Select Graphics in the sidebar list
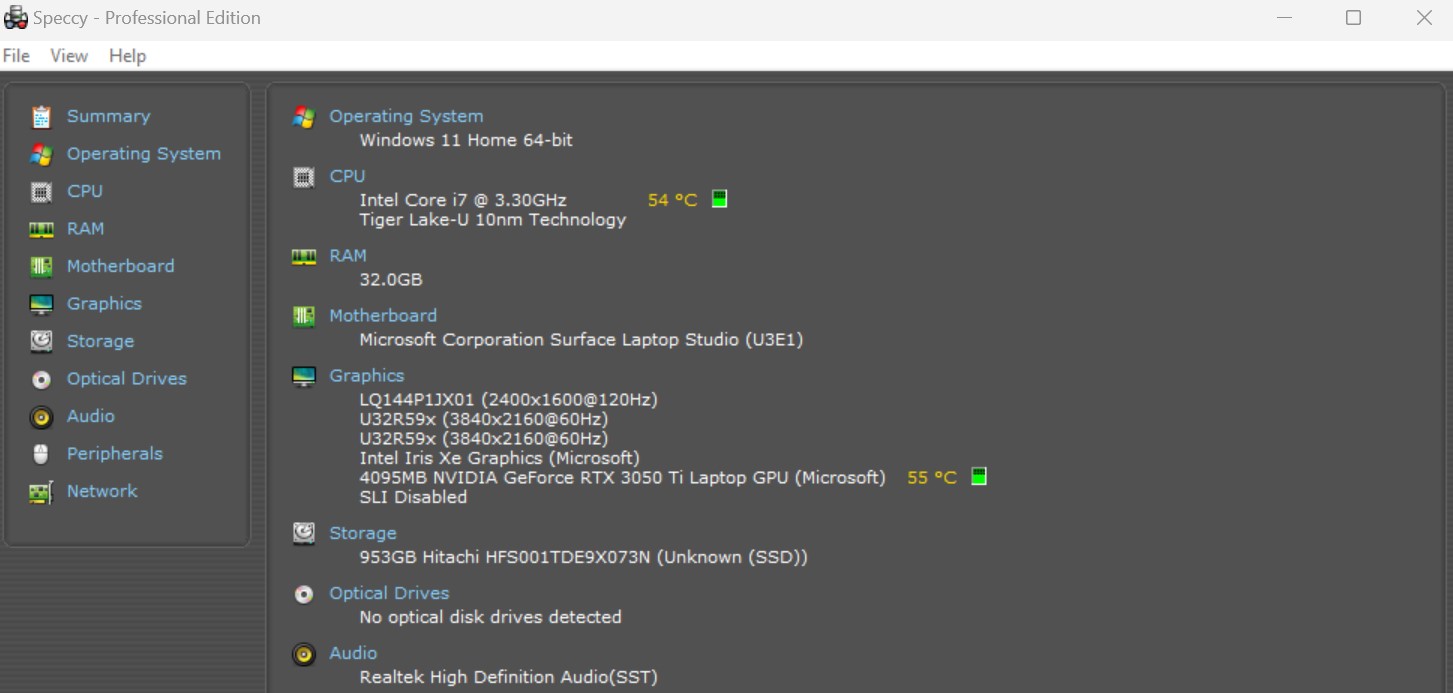This screenshot has width=1453, height=693. pyautogui.click(x=104, y=303)
